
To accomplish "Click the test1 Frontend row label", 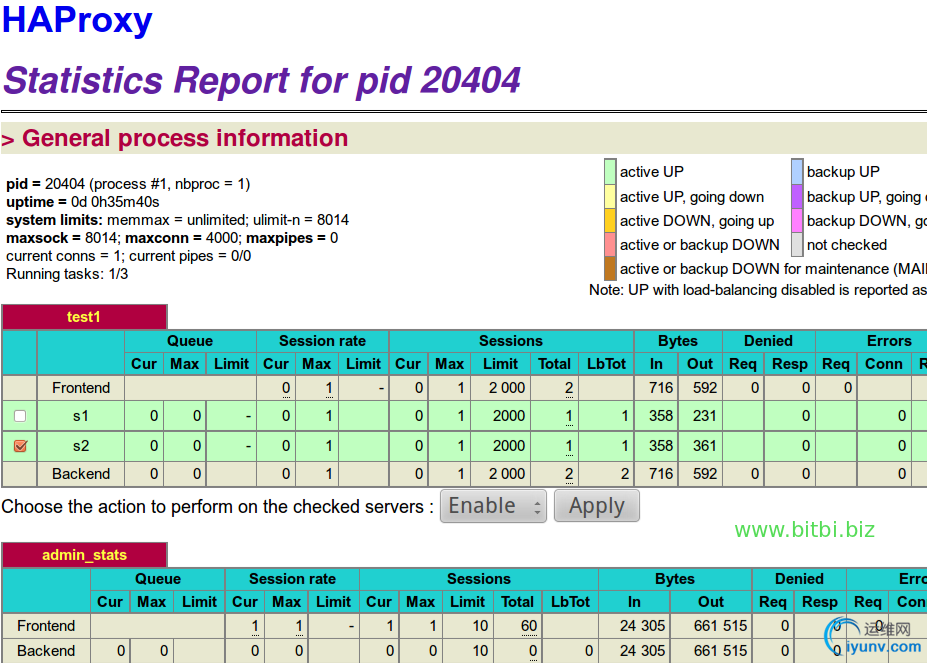I will (x=81, y=388).
